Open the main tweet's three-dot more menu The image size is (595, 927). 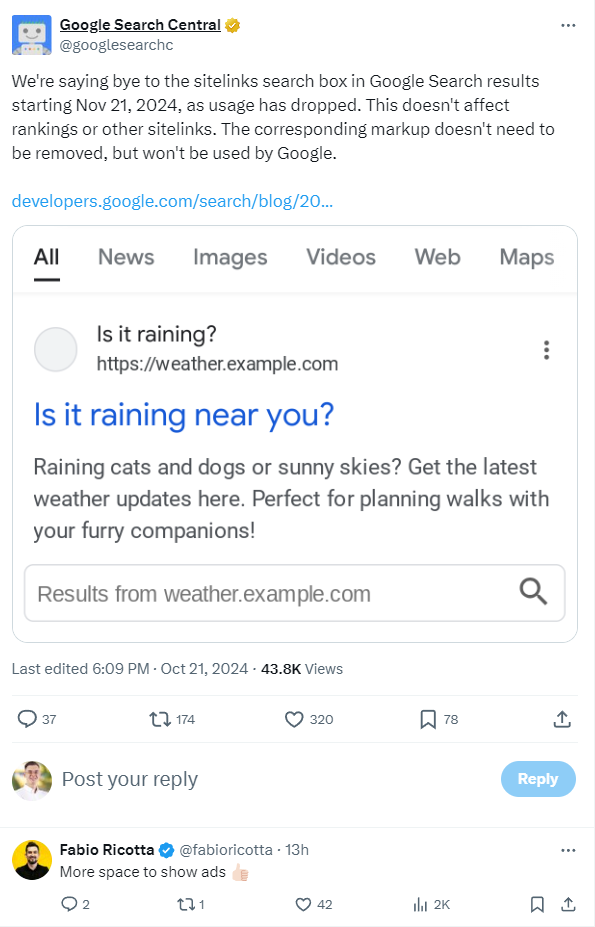pos(568,25)
